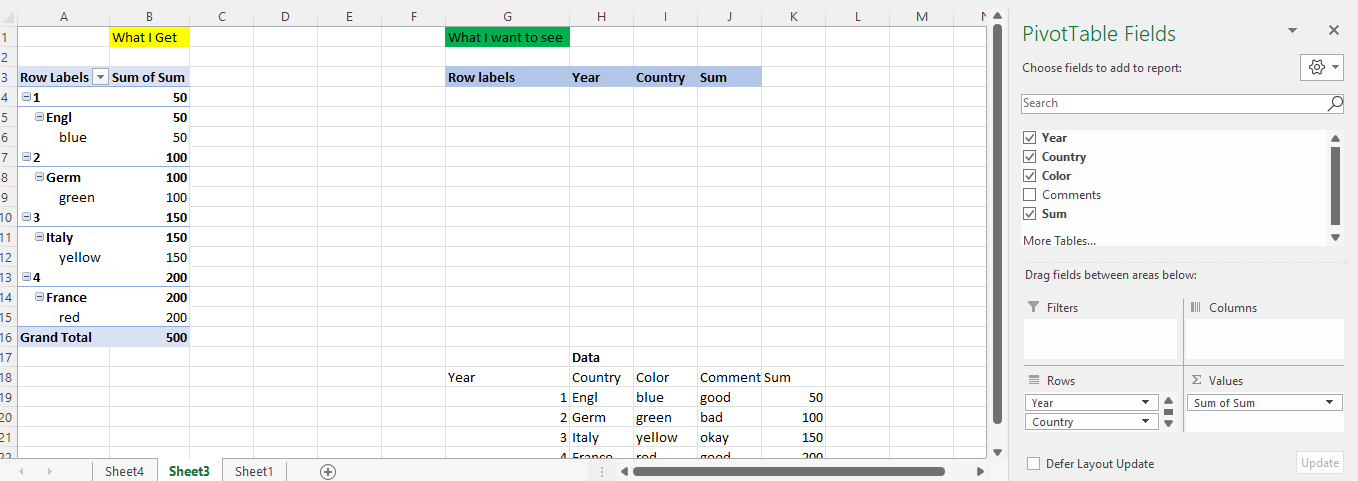
Task: Close the PivotTable Fields pane
Action: pyautogui.click(x=1333, y=31)
